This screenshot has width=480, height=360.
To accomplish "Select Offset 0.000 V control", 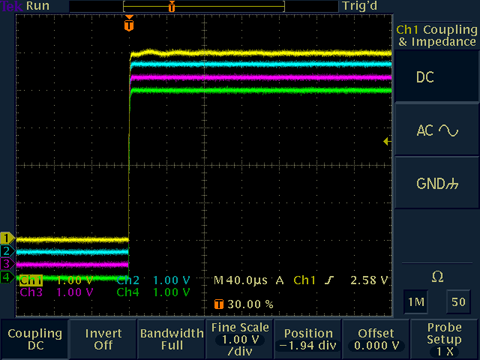I will click(376, 339).
